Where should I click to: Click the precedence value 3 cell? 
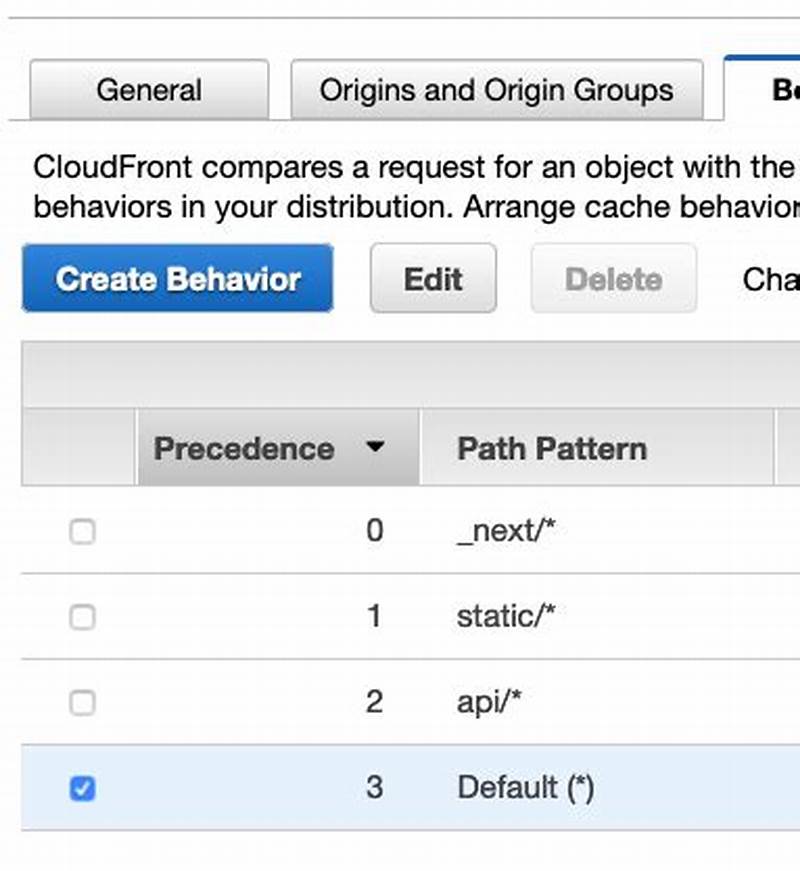tap(373, 788)
